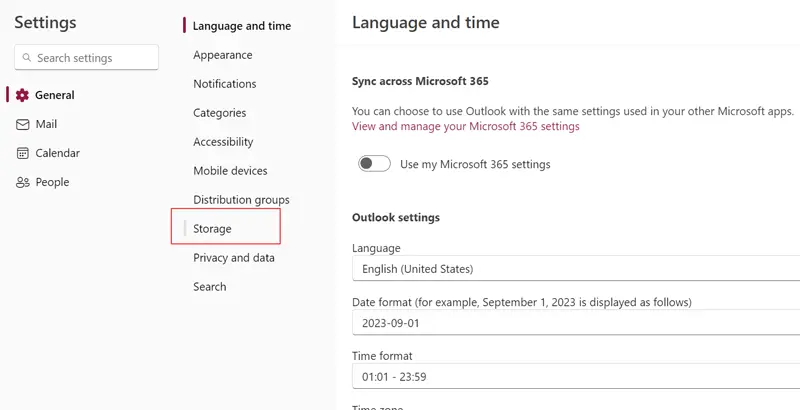Click the Mail envelope icon
Viewport: 800px width, 410px height.
[23, 124]
